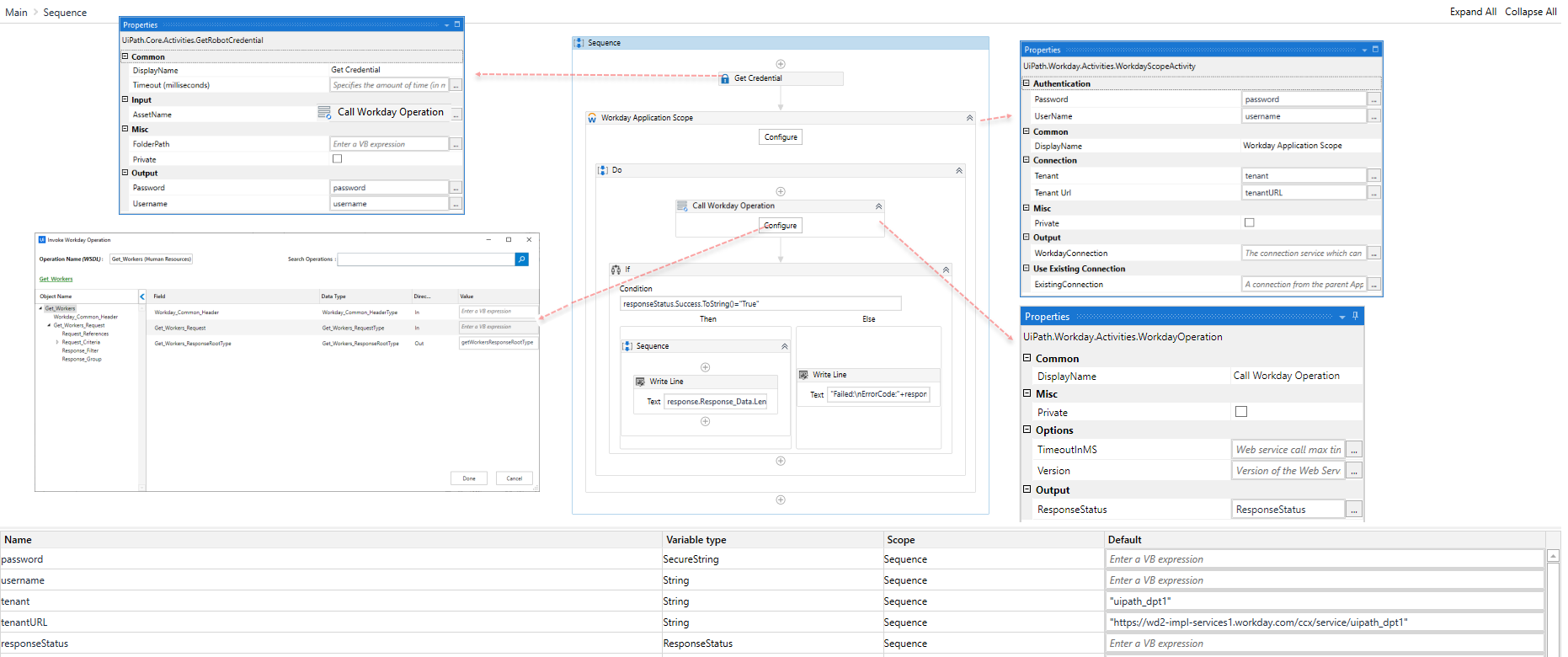Open the Get_Workers link
The height and width of the screenshot is (657, 1568).
[56, 279]
